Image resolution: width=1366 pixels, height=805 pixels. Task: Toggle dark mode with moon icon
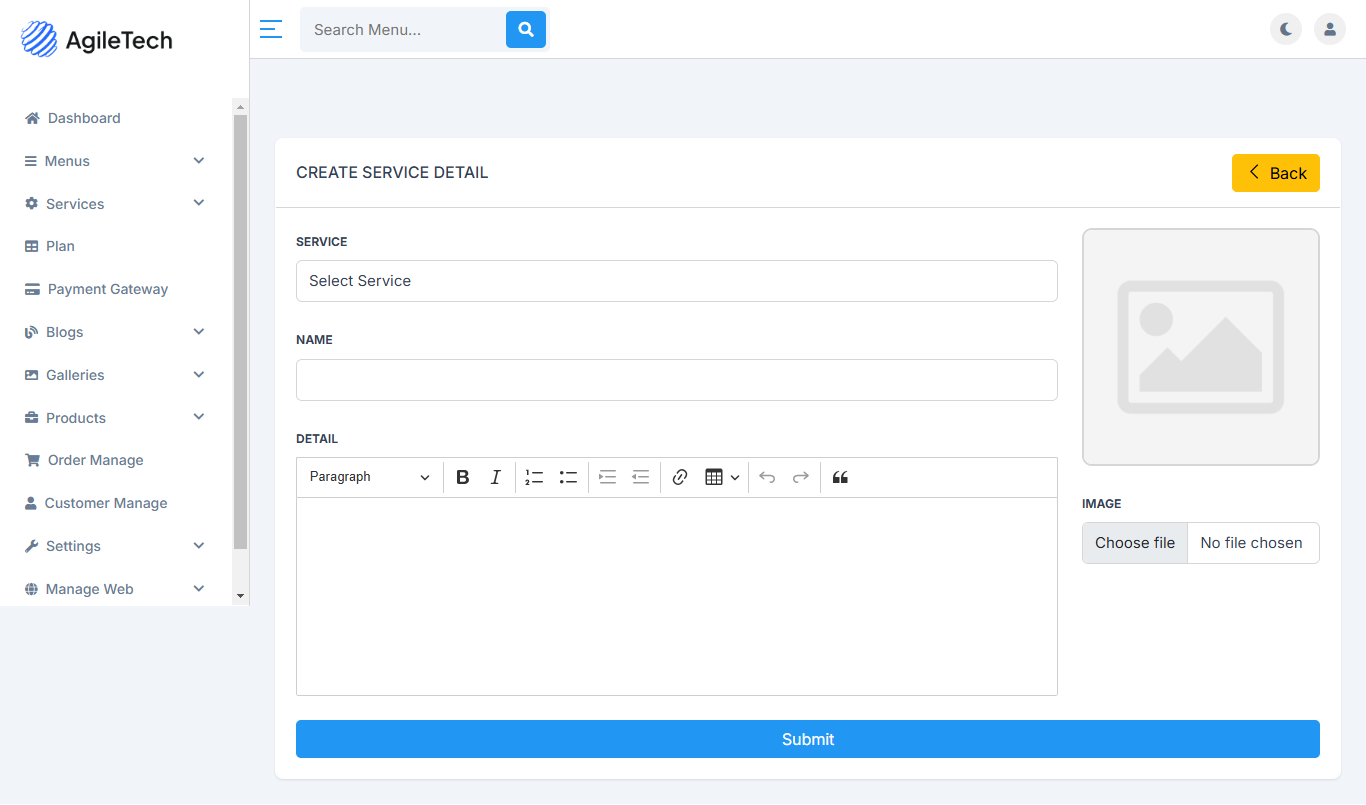pyautogui.click(x=1286, y=29)
